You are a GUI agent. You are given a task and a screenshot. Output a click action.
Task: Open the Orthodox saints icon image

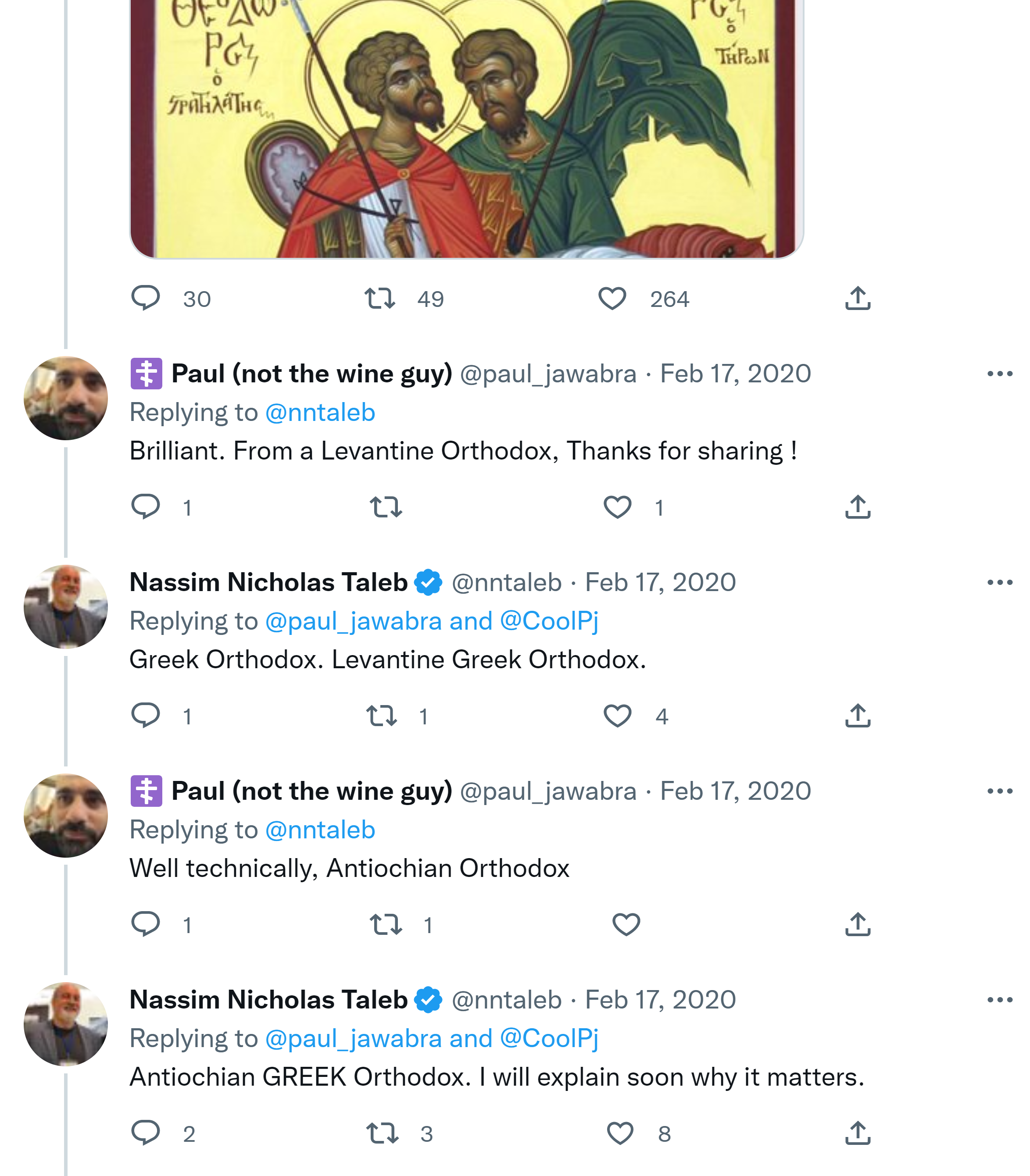pos(465,126)
